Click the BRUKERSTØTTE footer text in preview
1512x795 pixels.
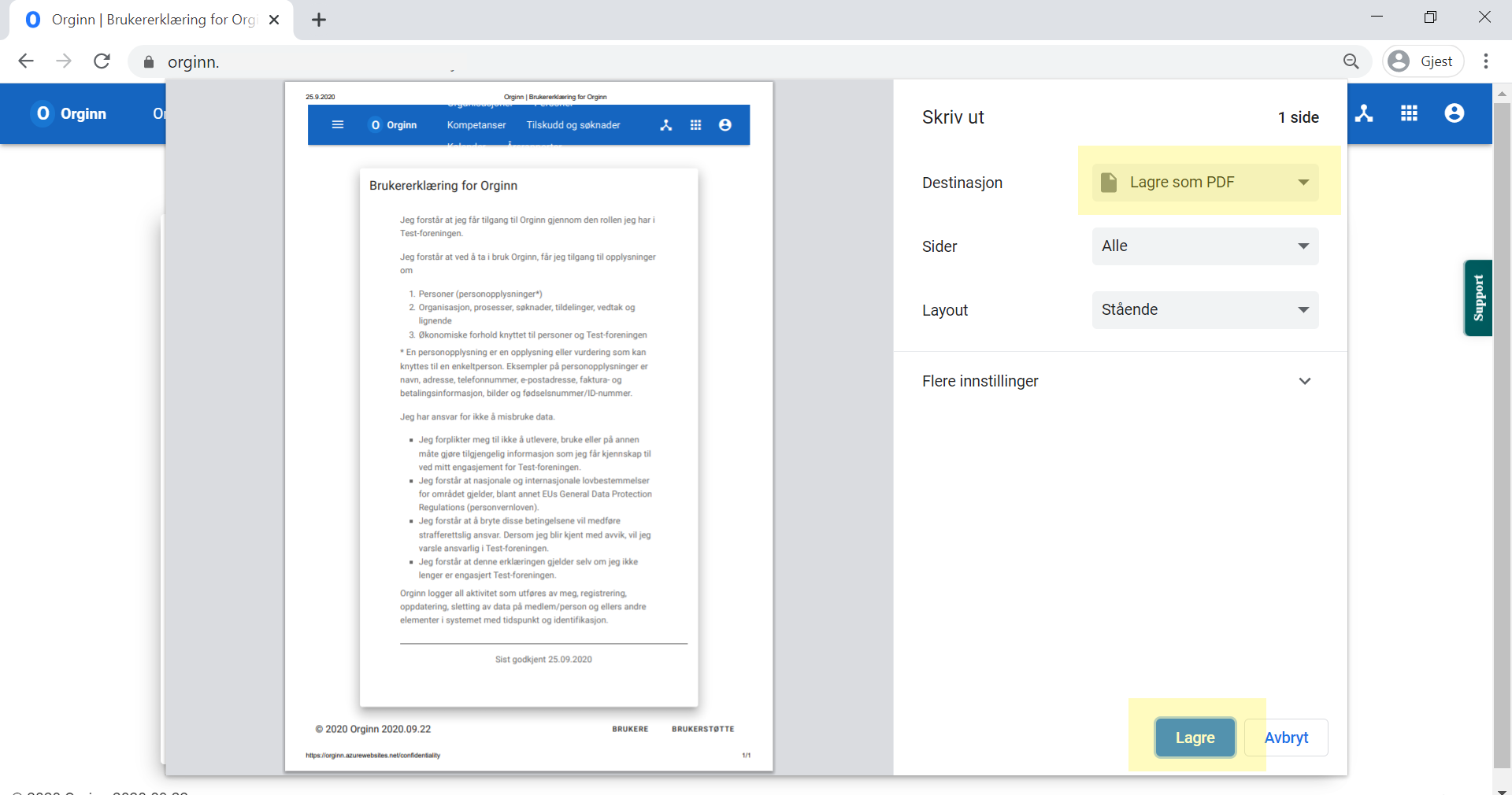(x=702, y=729)
